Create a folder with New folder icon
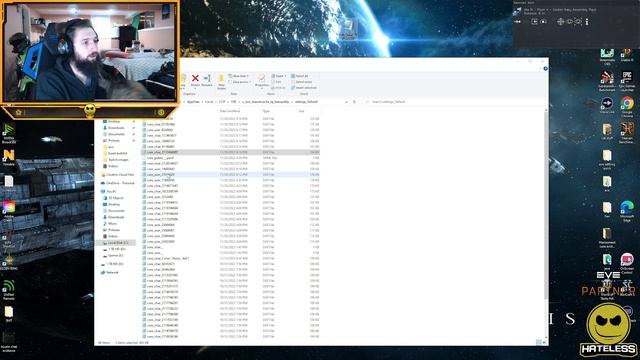The image size is (640, 360). pos(221,79)
